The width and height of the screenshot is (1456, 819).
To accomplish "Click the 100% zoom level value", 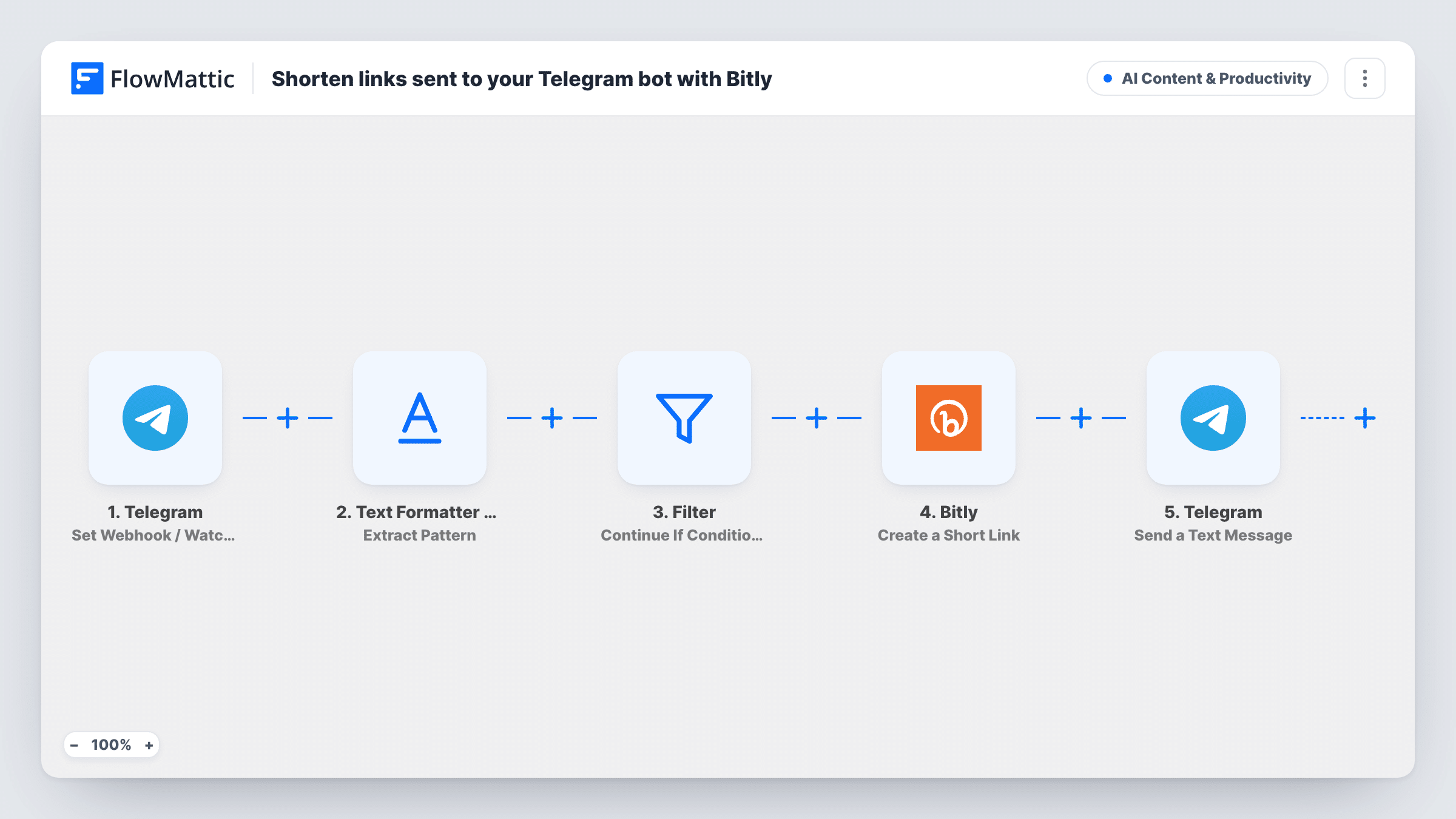I will click(x=111, y=745).
